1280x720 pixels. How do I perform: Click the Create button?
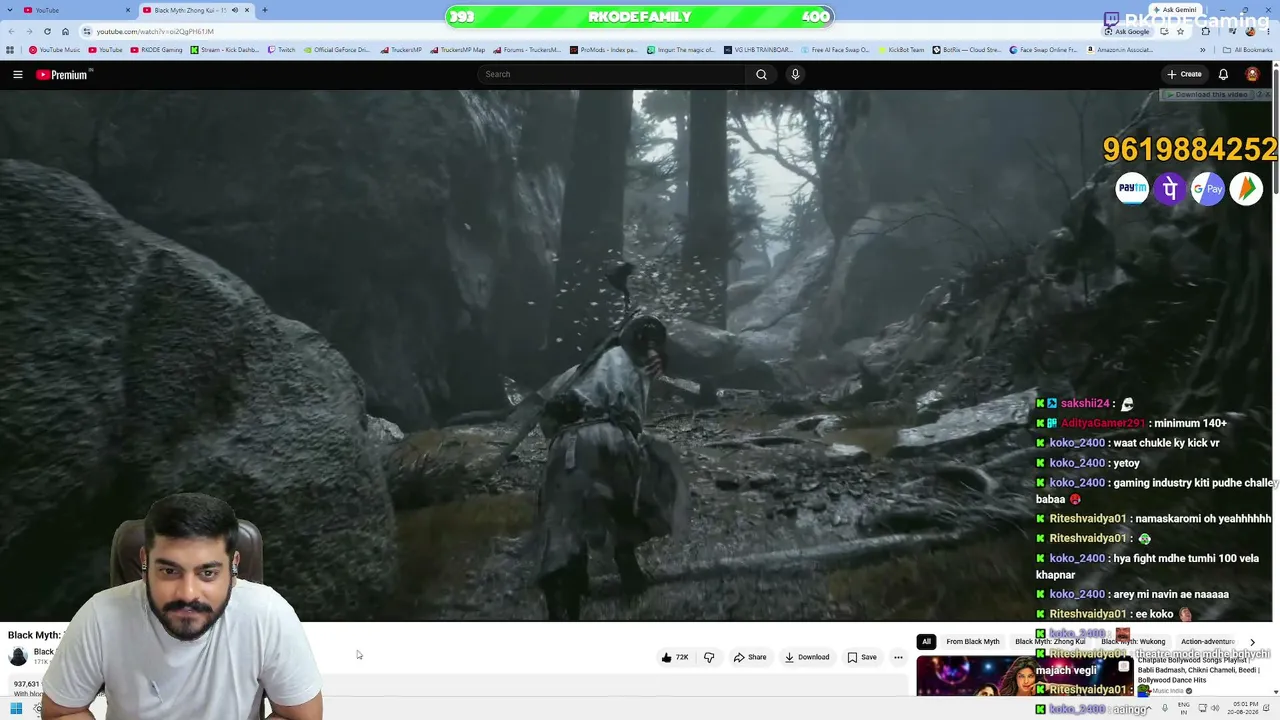1184,74
